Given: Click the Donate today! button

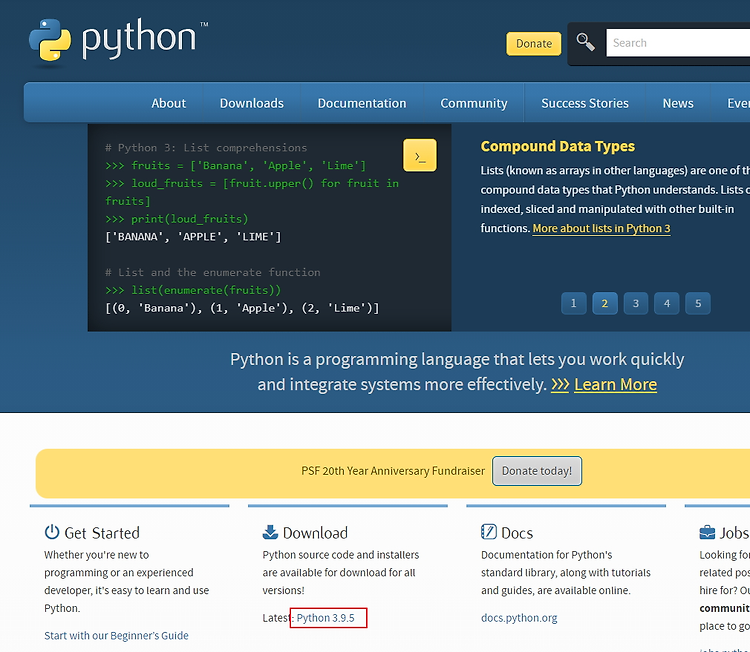Looking at the screenshot, I should coord(537,471).
